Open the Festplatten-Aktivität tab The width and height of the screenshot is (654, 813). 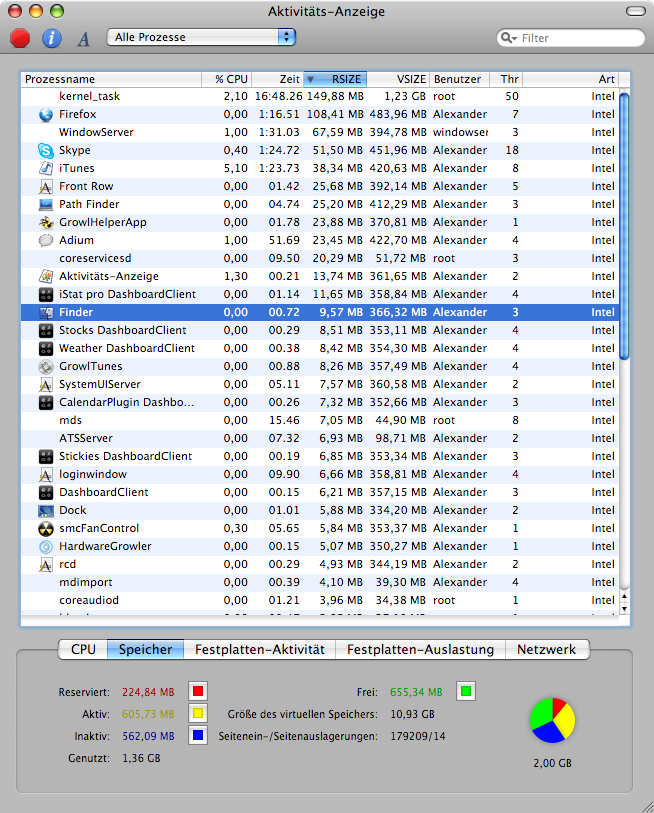[x=259, y=650]
